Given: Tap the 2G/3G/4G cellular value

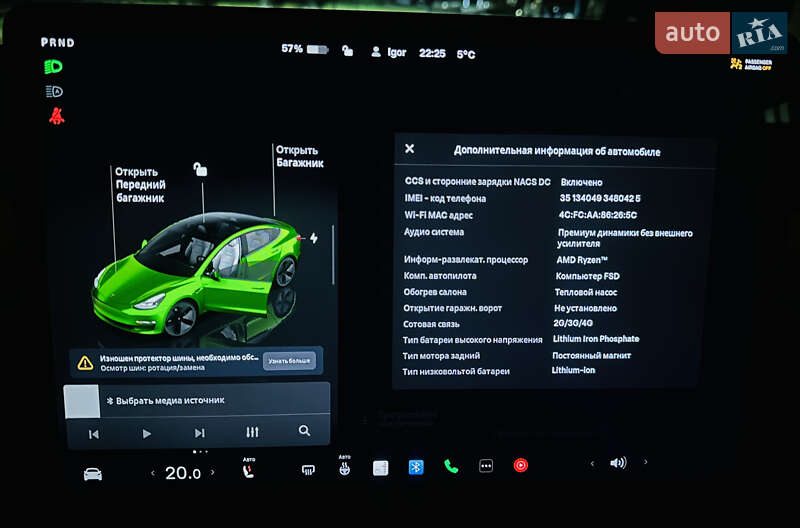Looking at the screenshot, I should tap(573, 323).
